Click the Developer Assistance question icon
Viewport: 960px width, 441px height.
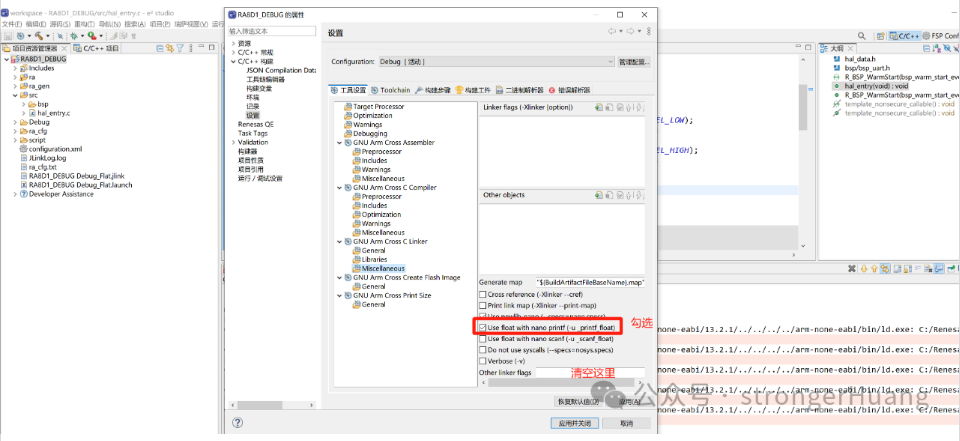click(x=24, y=194)
